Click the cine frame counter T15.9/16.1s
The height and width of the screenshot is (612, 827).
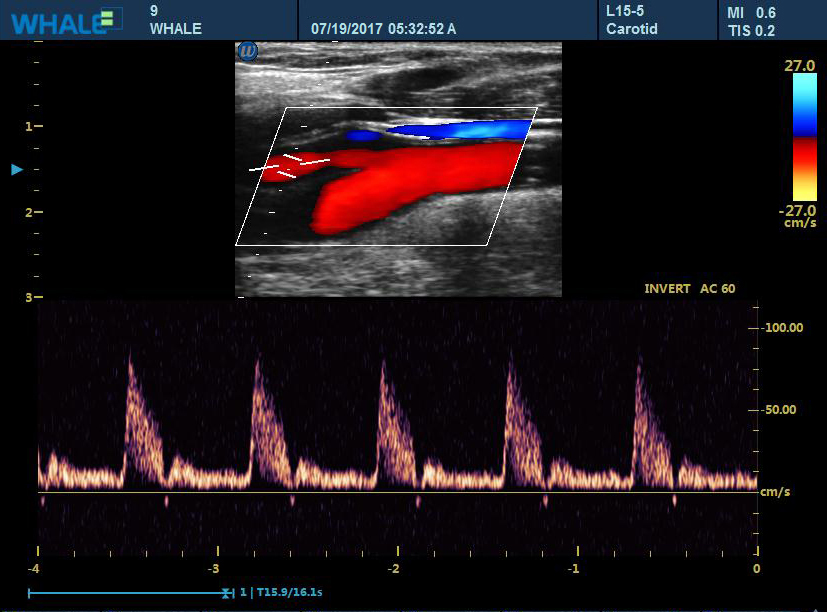tap(284, 593)
